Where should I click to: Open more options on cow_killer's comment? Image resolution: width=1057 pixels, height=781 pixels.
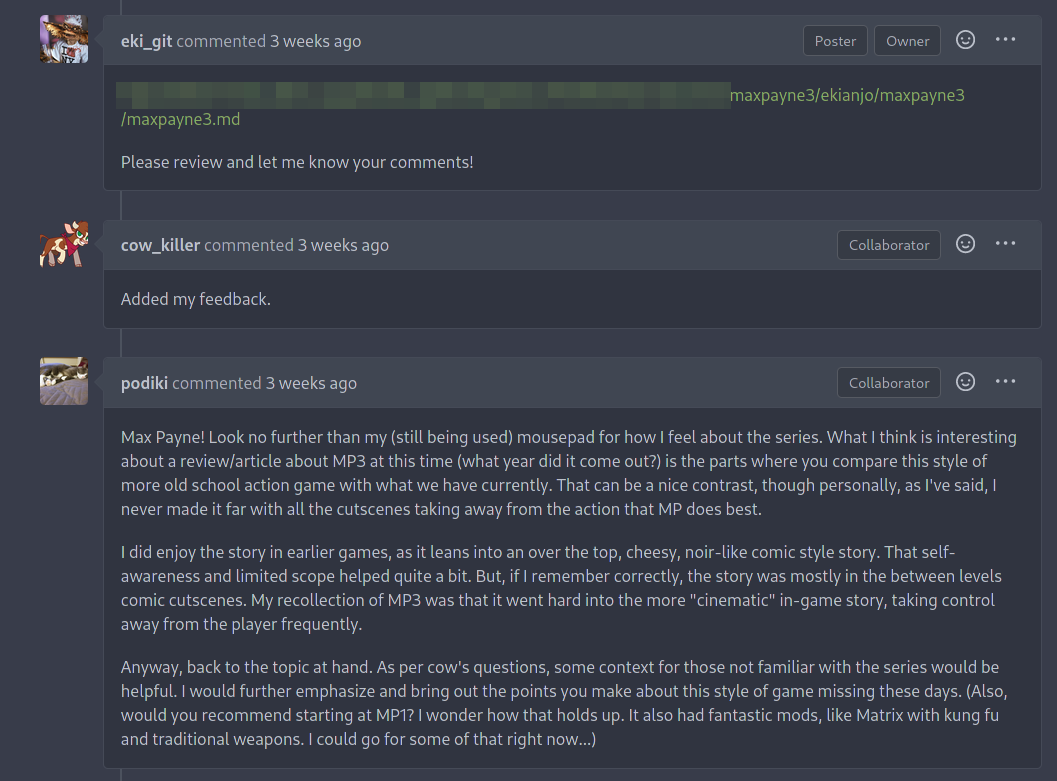(x=1005, y=244)
